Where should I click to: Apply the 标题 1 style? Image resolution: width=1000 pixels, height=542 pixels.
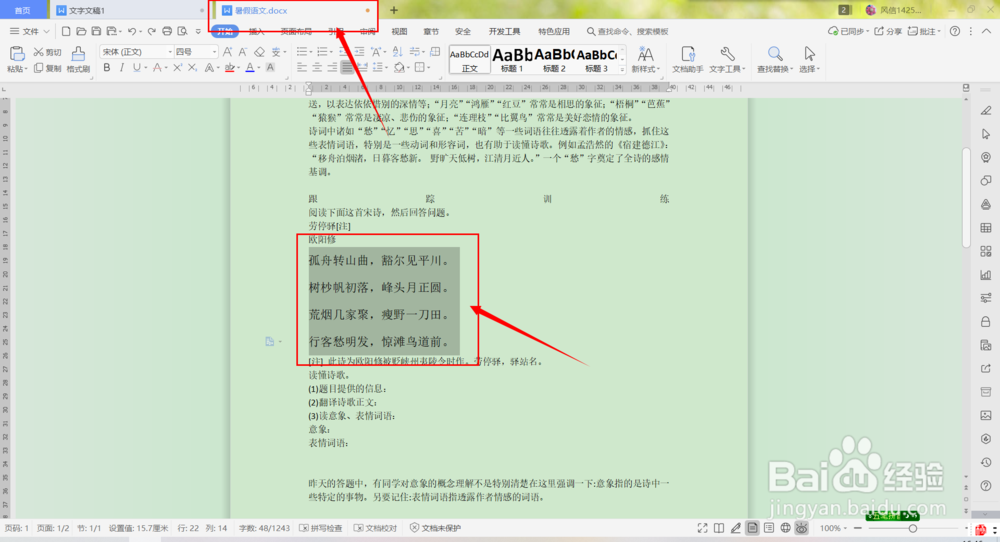[x=512, y=59]
